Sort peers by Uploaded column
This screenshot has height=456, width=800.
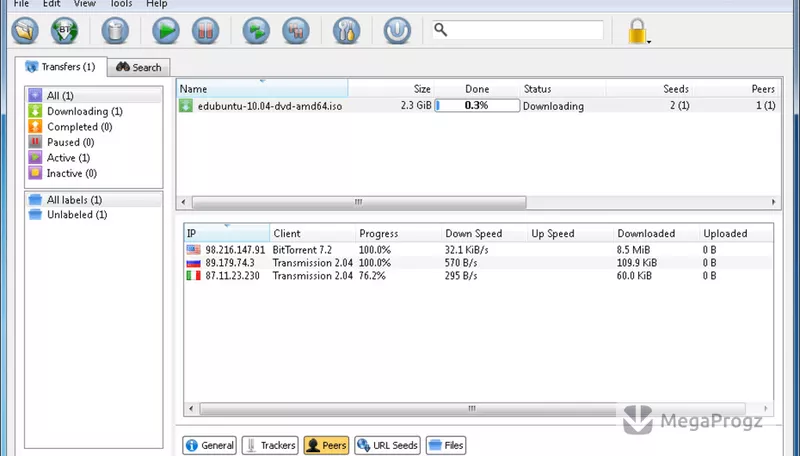coord(736,233)
